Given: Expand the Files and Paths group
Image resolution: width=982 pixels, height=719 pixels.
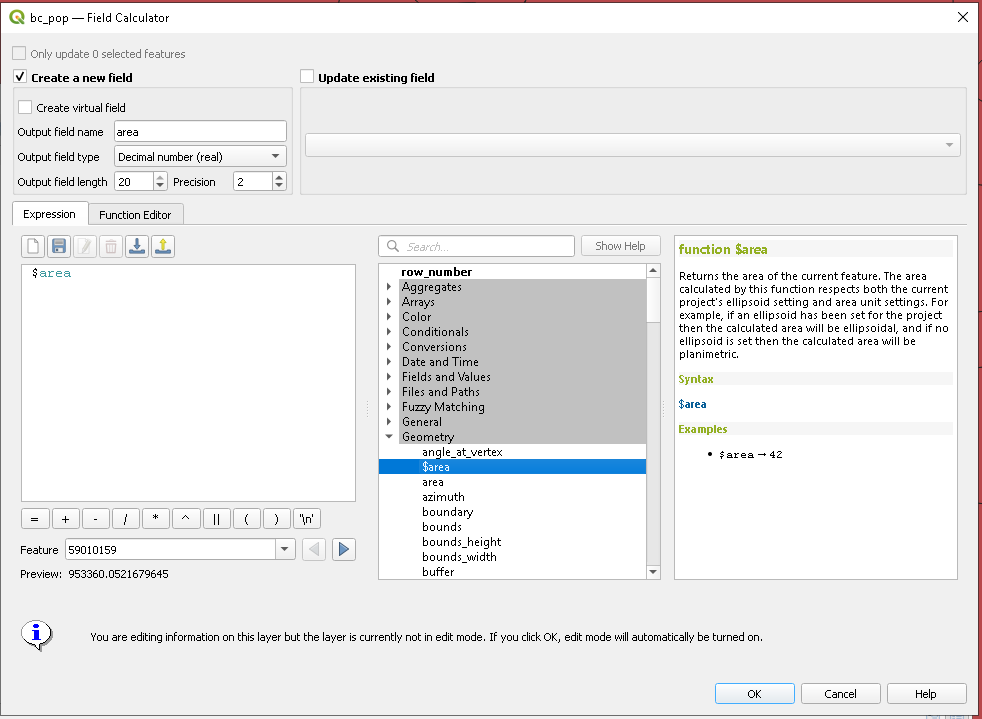Looking at the screenshot, I should coord(389,392).
